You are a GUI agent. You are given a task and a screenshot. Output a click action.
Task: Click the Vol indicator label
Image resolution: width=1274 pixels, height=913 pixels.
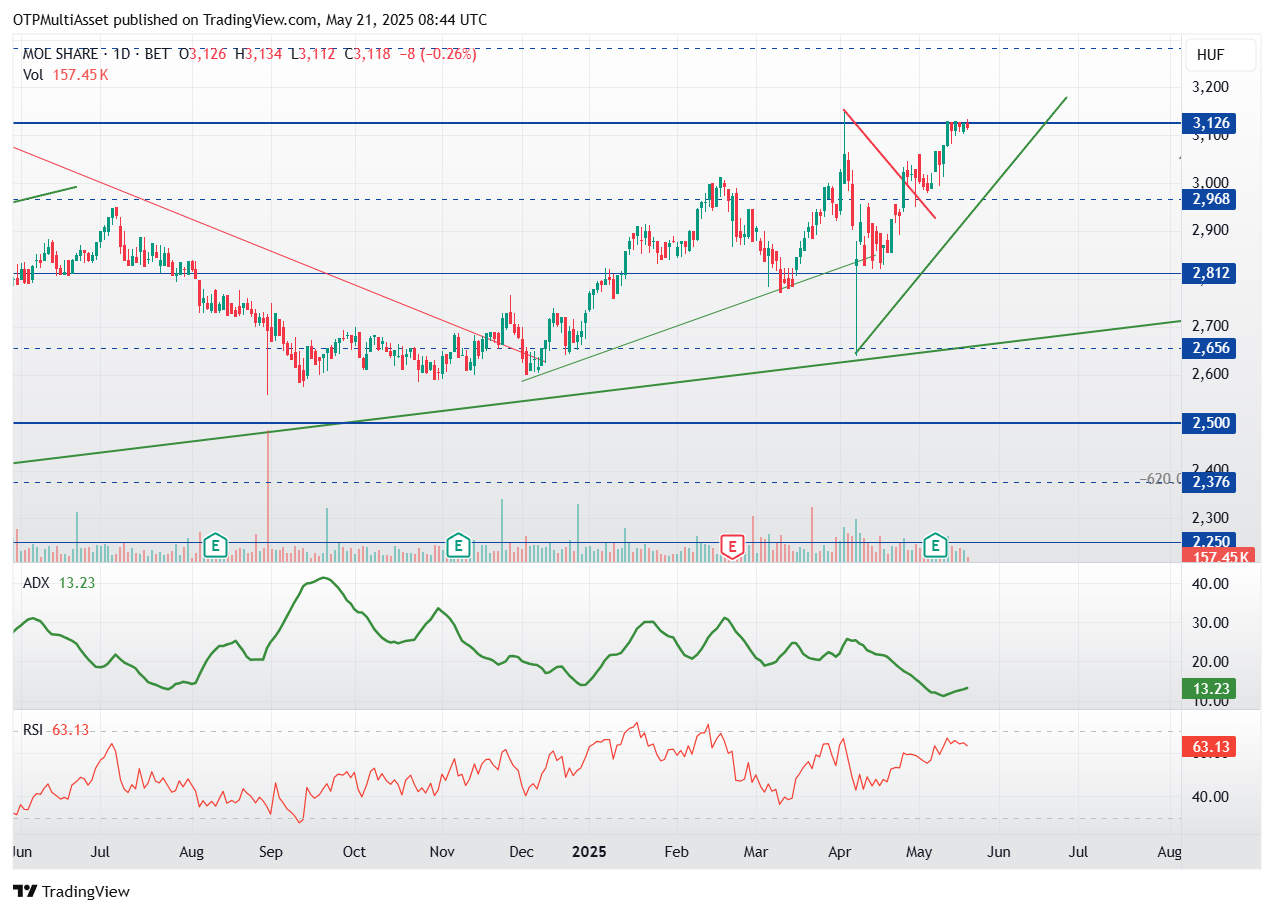click(33, 74)
